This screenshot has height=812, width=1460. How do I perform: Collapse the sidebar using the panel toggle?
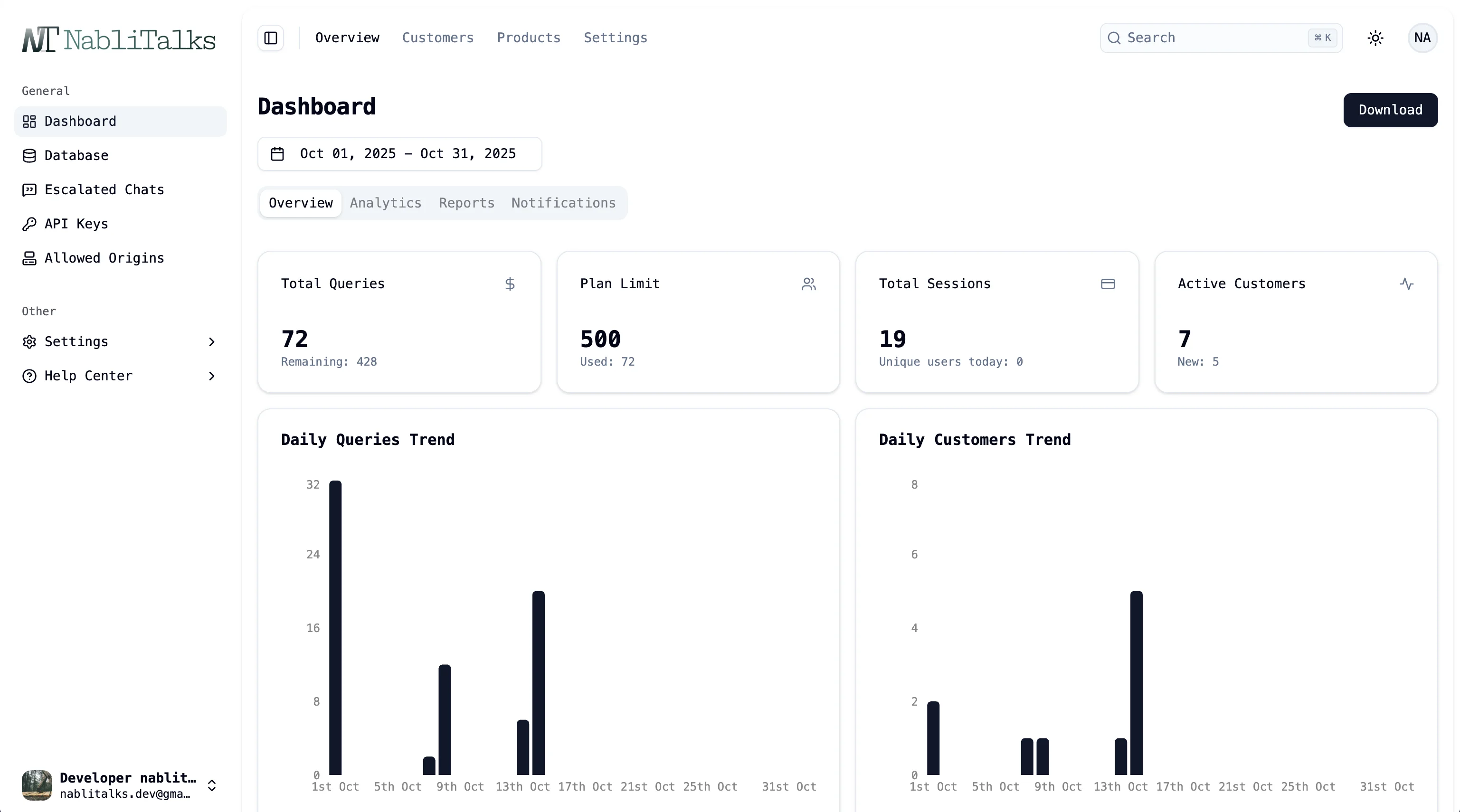click(270, 38)
